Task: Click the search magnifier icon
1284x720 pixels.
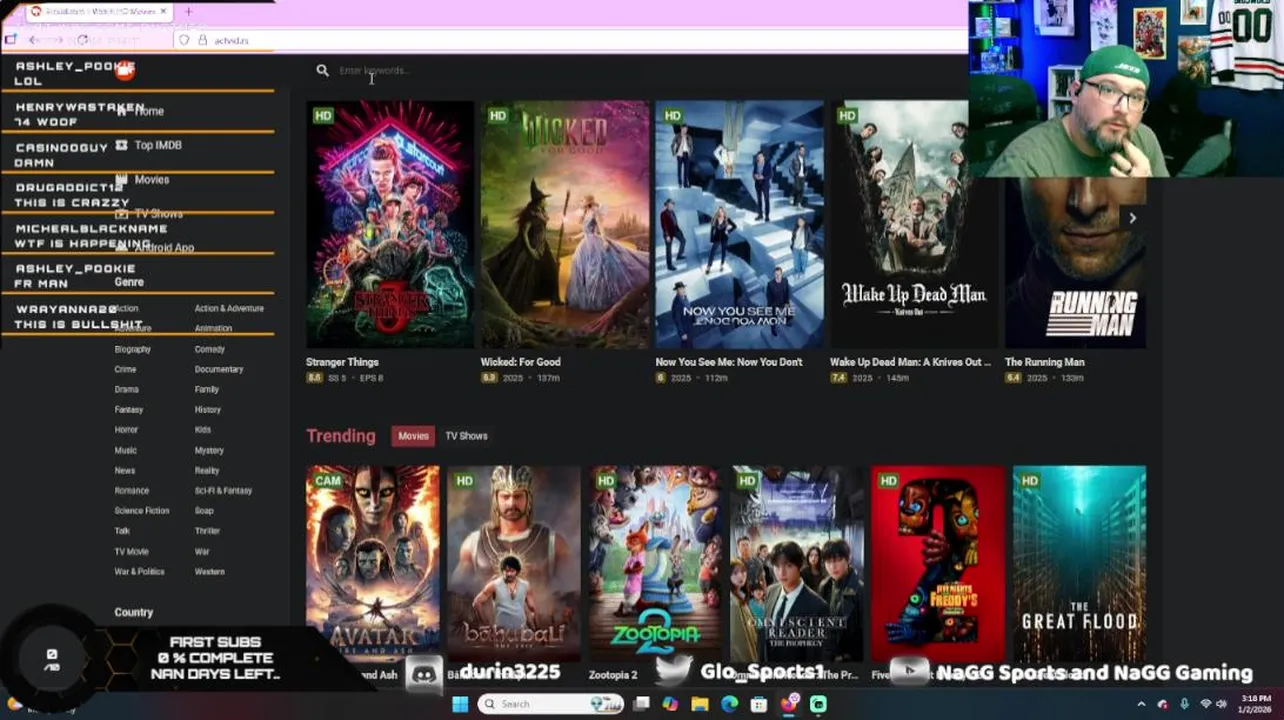Action: (322, 70)
